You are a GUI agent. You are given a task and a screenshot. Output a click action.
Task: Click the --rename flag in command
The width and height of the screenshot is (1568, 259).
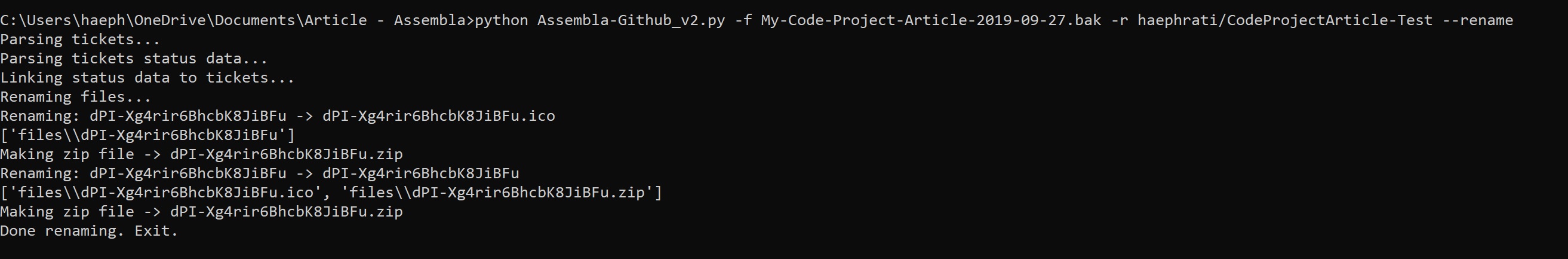[1478, 20]
